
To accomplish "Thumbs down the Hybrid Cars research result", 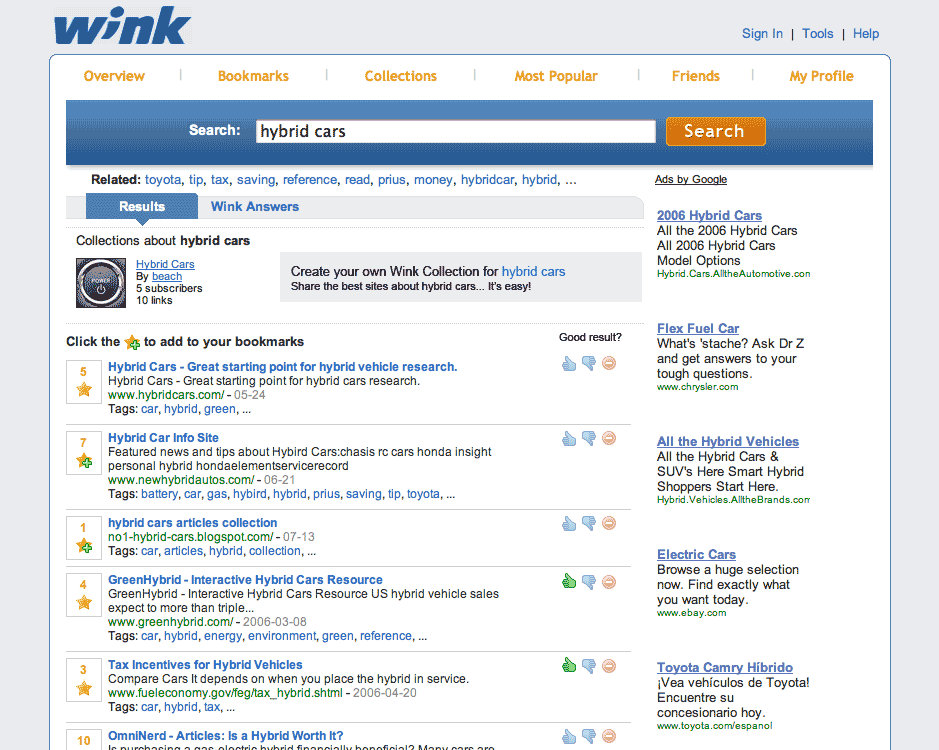I will [589, 364].
